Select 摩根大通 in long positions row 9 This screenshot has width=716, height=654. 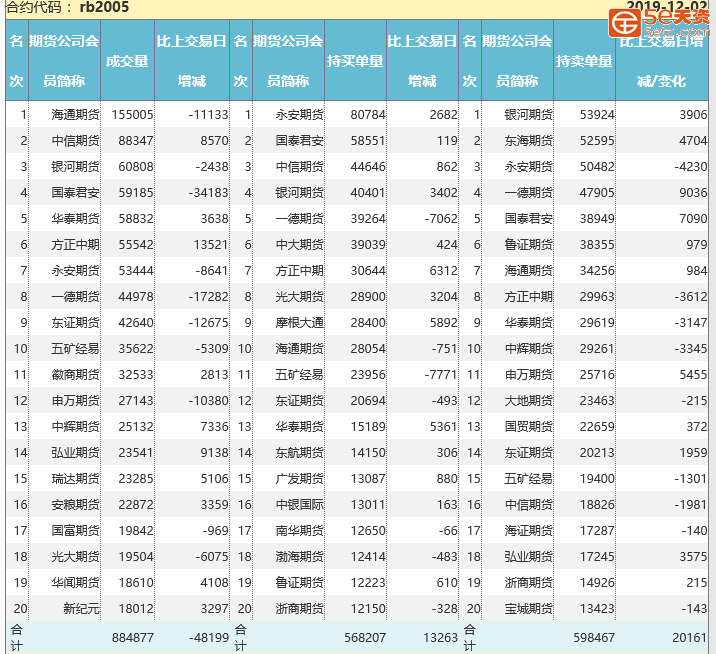(300, 323)
